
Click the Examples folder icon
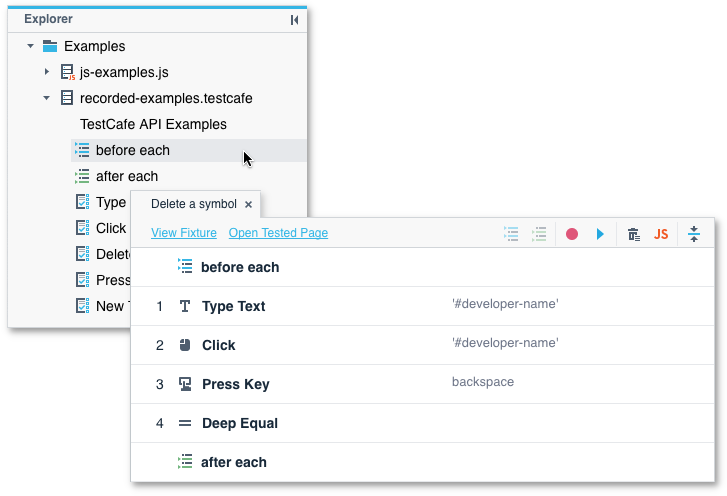tap(50, 46)
